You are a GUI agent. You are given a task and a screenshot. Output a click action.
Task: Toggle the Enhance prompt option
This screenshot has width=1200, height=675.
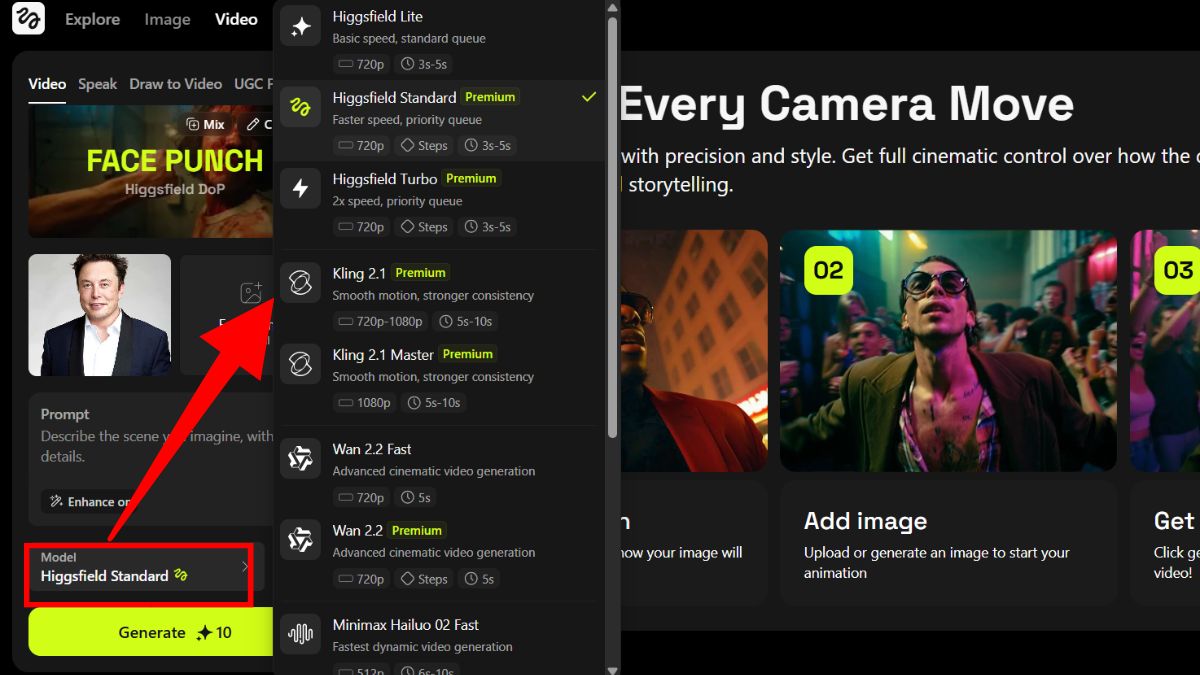tap(90, 502)
